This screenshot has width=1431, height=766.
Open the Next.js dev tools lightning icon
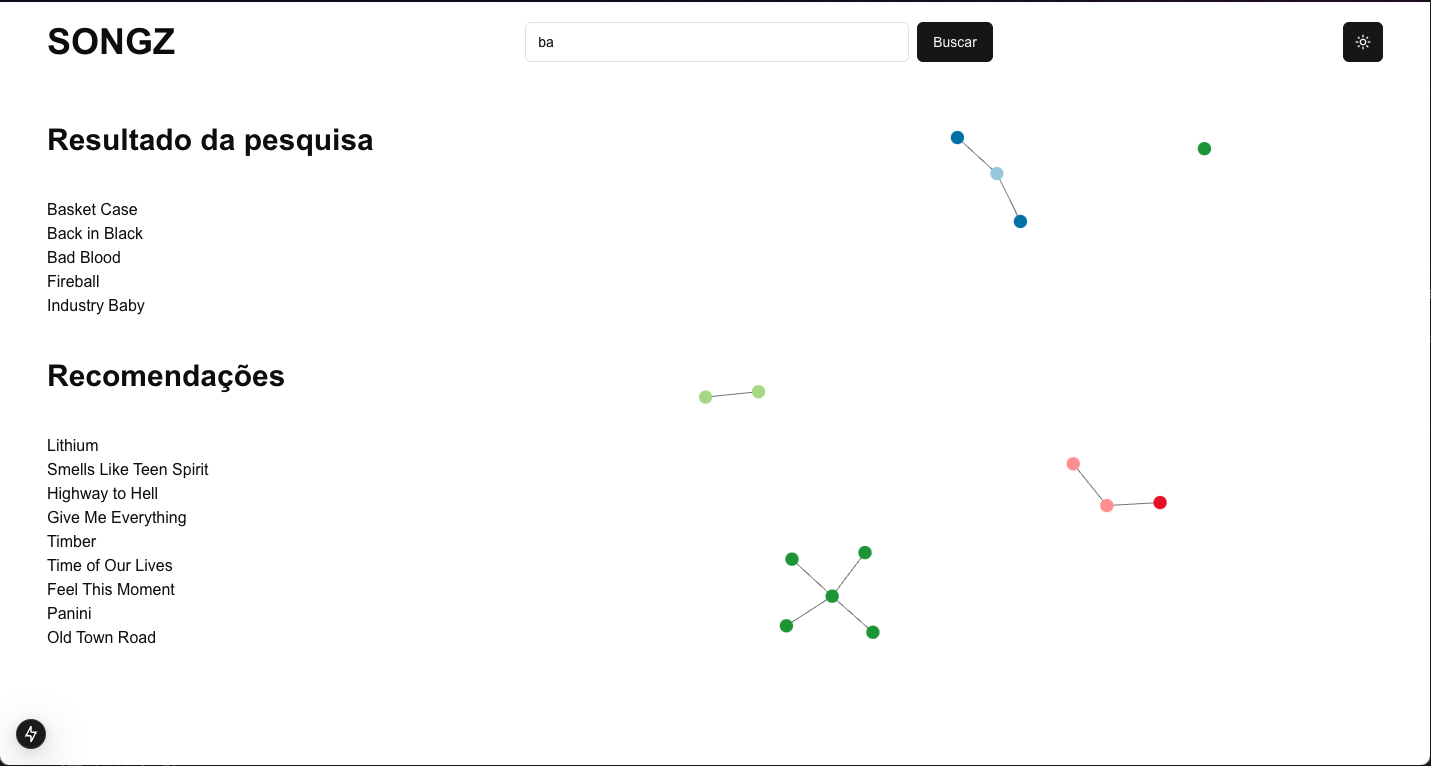(x=31, y=734)
